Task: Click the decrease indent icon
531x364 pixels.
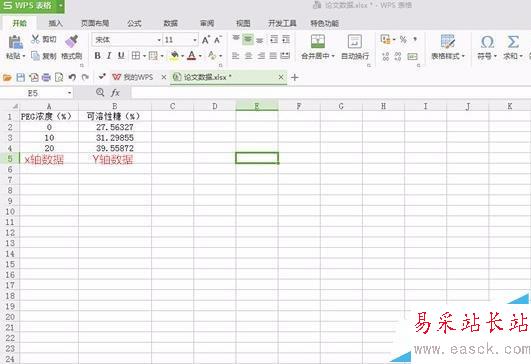Action: coord(274,40)
